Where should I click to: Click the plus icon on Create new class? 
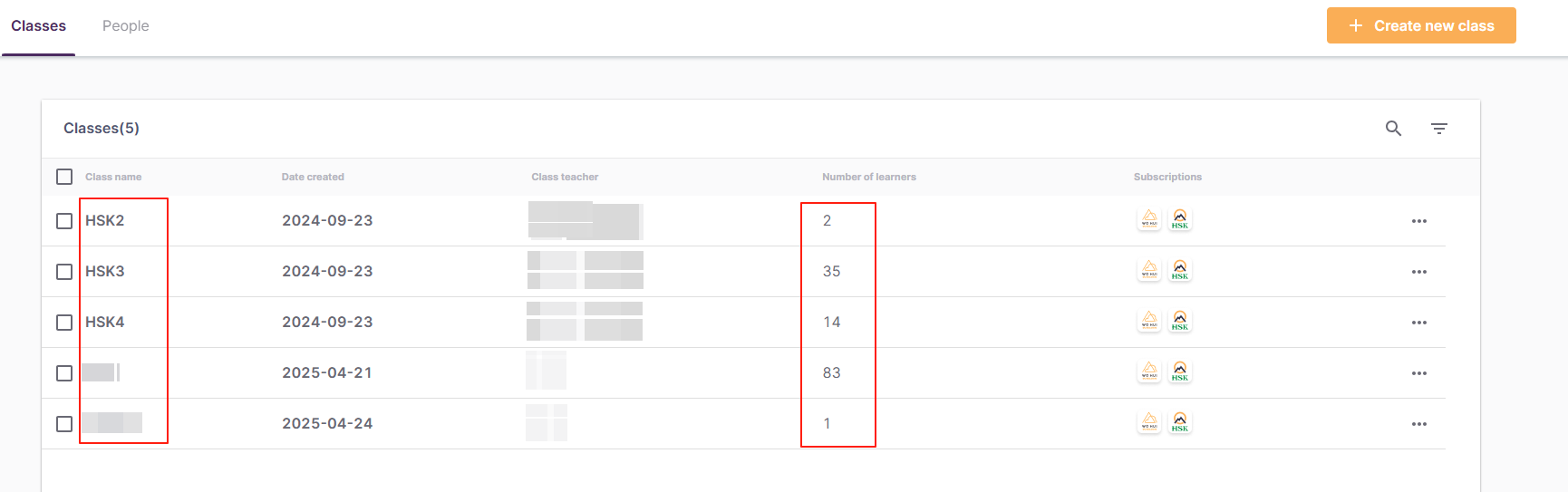click(x=1355, y=25)
